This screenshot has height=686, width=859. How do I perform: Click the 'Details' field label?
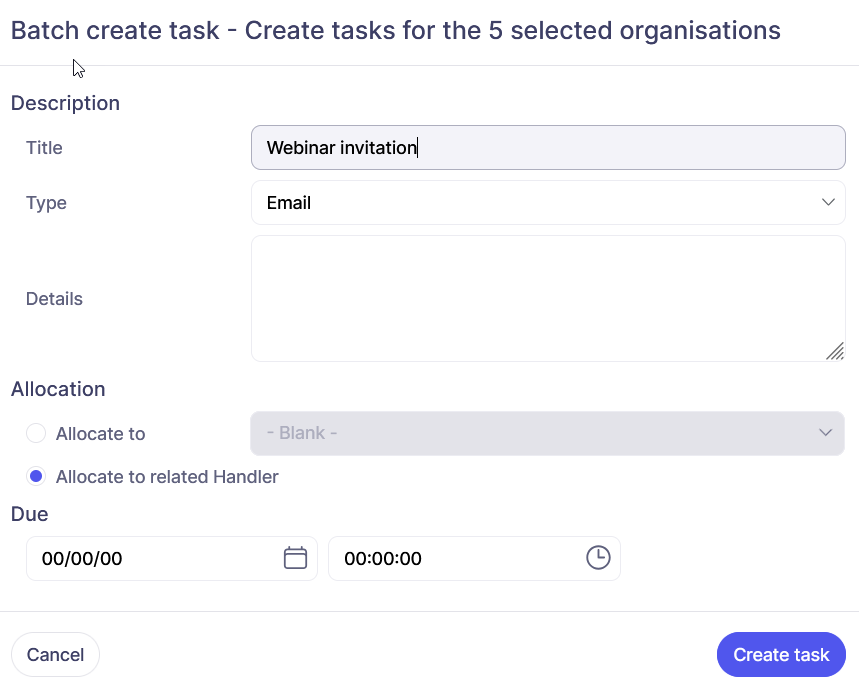(54, 299)
